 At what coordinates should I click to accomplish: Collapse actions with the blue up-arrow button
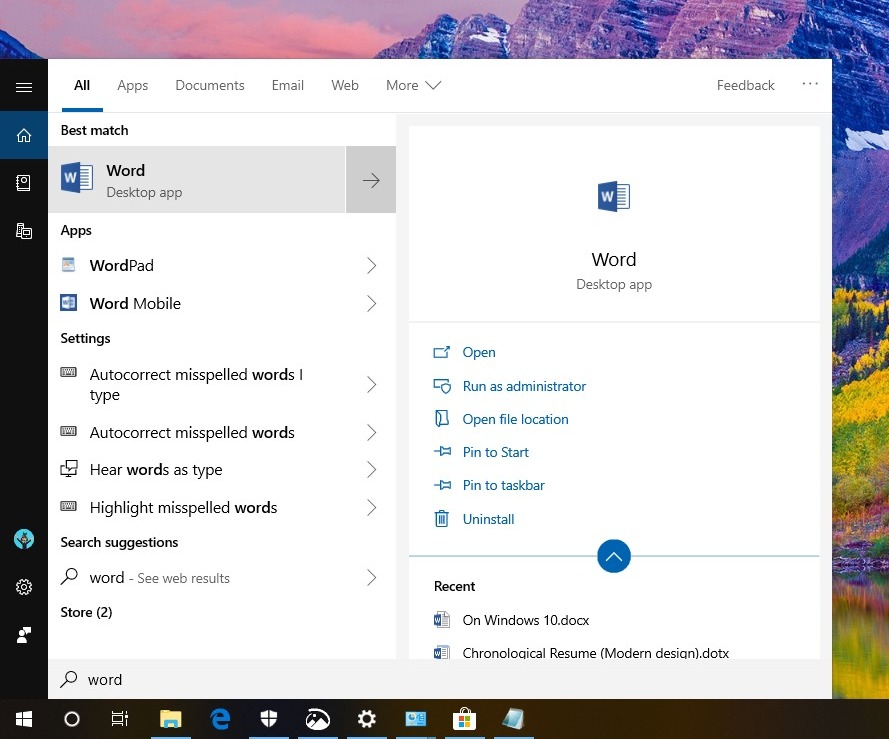coord(613,556)
